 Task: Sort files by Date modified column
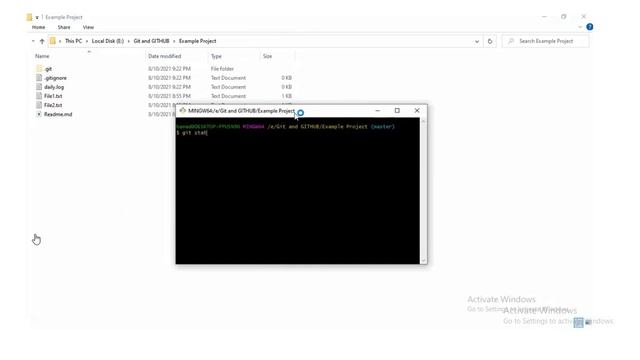164,56
